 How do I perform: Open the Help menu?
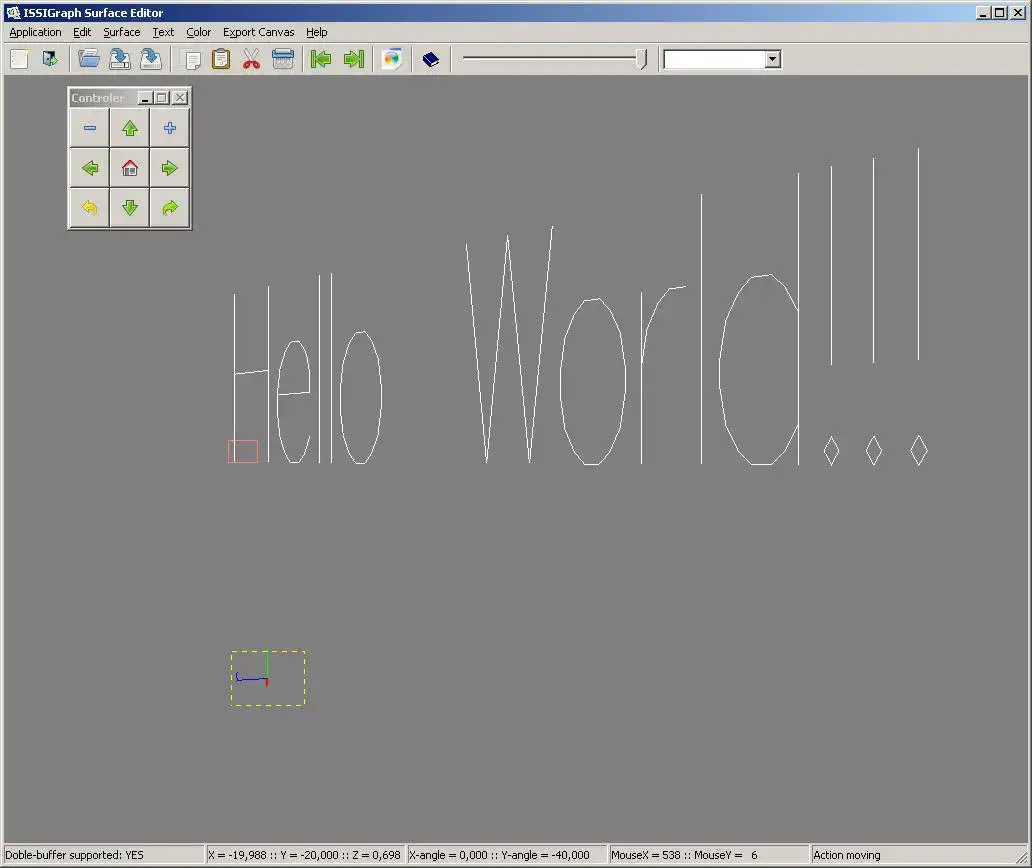(317, 32)
